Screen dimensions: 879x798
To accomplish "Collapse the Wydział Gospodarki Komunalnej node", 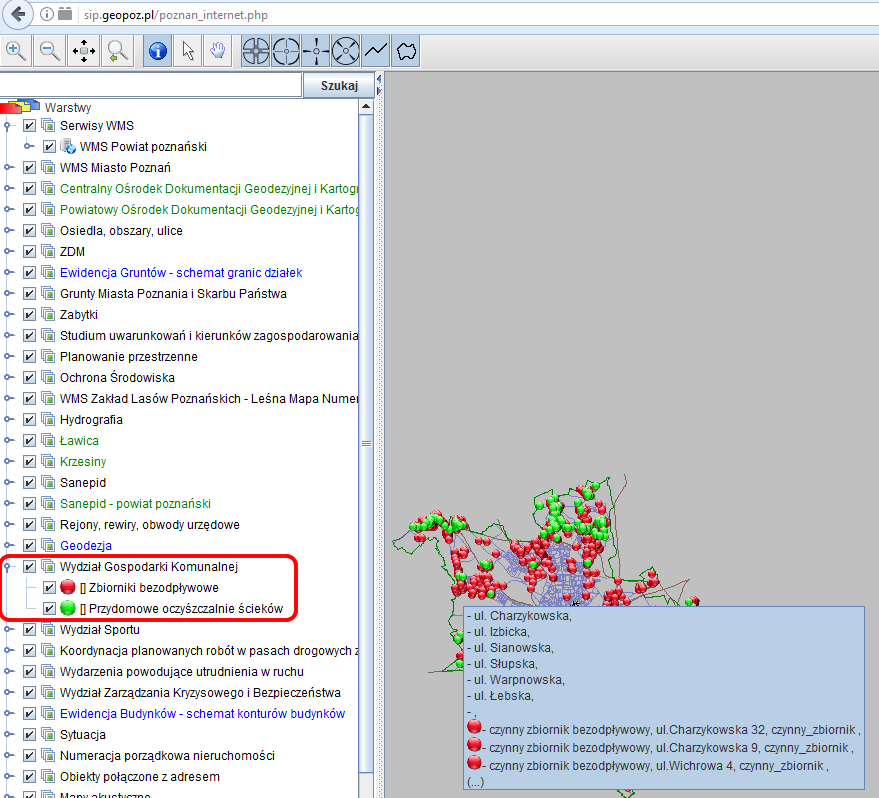I will [x=8, y=567].
